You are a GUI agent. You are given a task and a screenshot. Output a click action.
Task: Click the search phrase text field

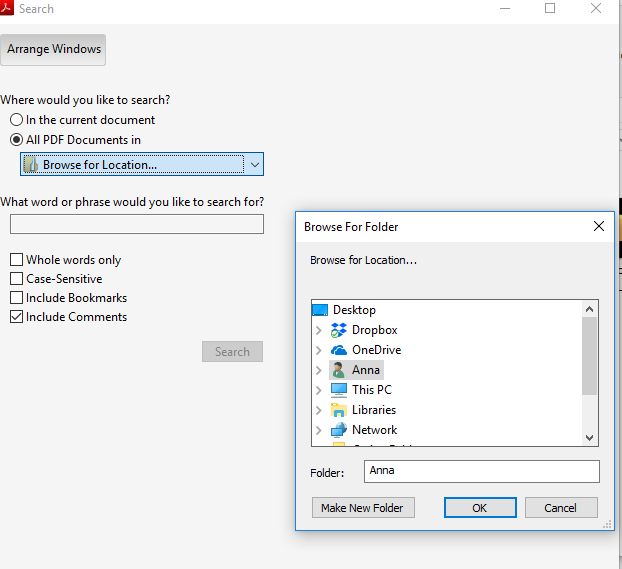tap(137, 224)
